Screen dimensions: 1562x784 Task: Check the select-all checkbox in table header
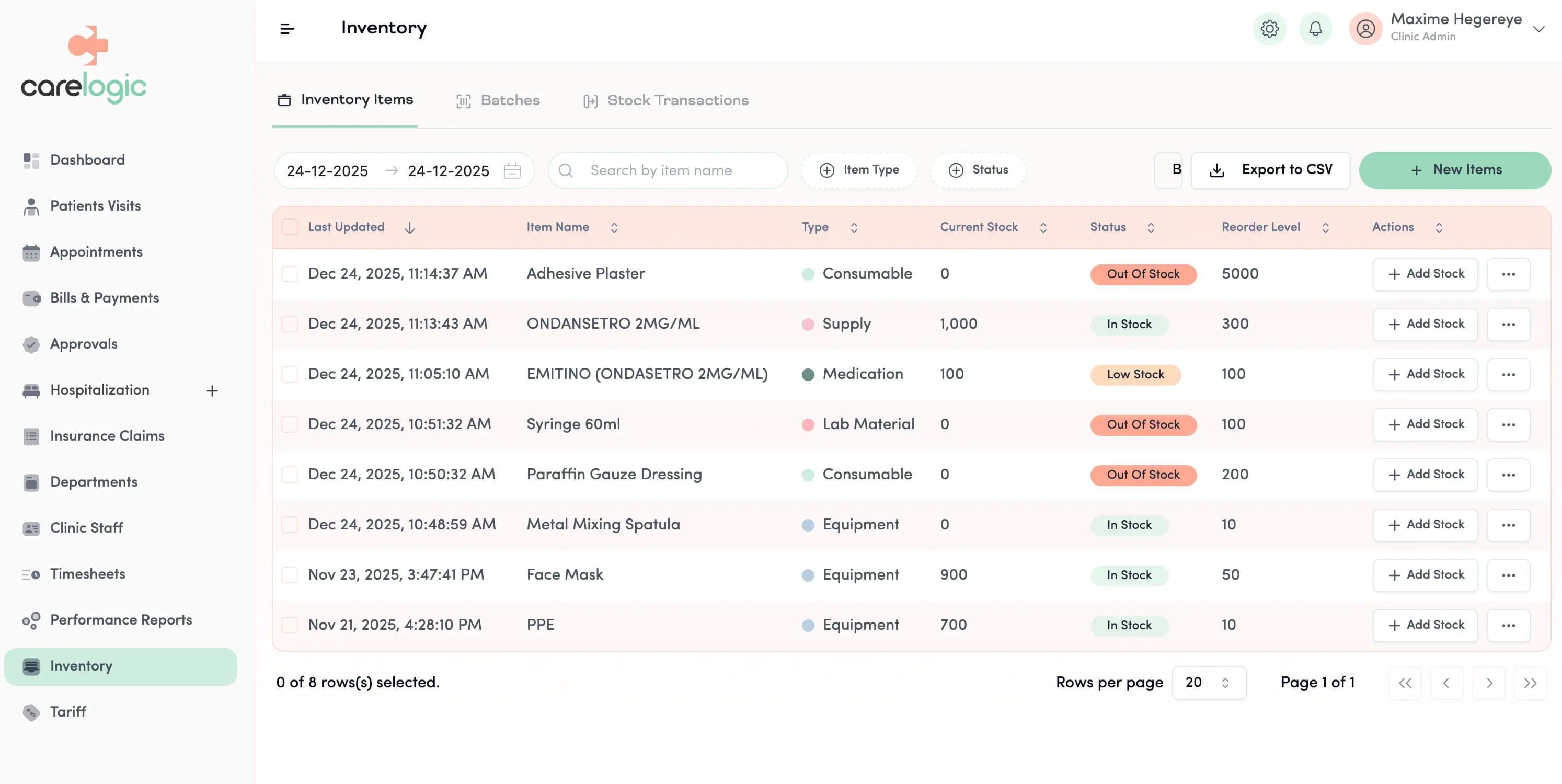tap(291, 226)
